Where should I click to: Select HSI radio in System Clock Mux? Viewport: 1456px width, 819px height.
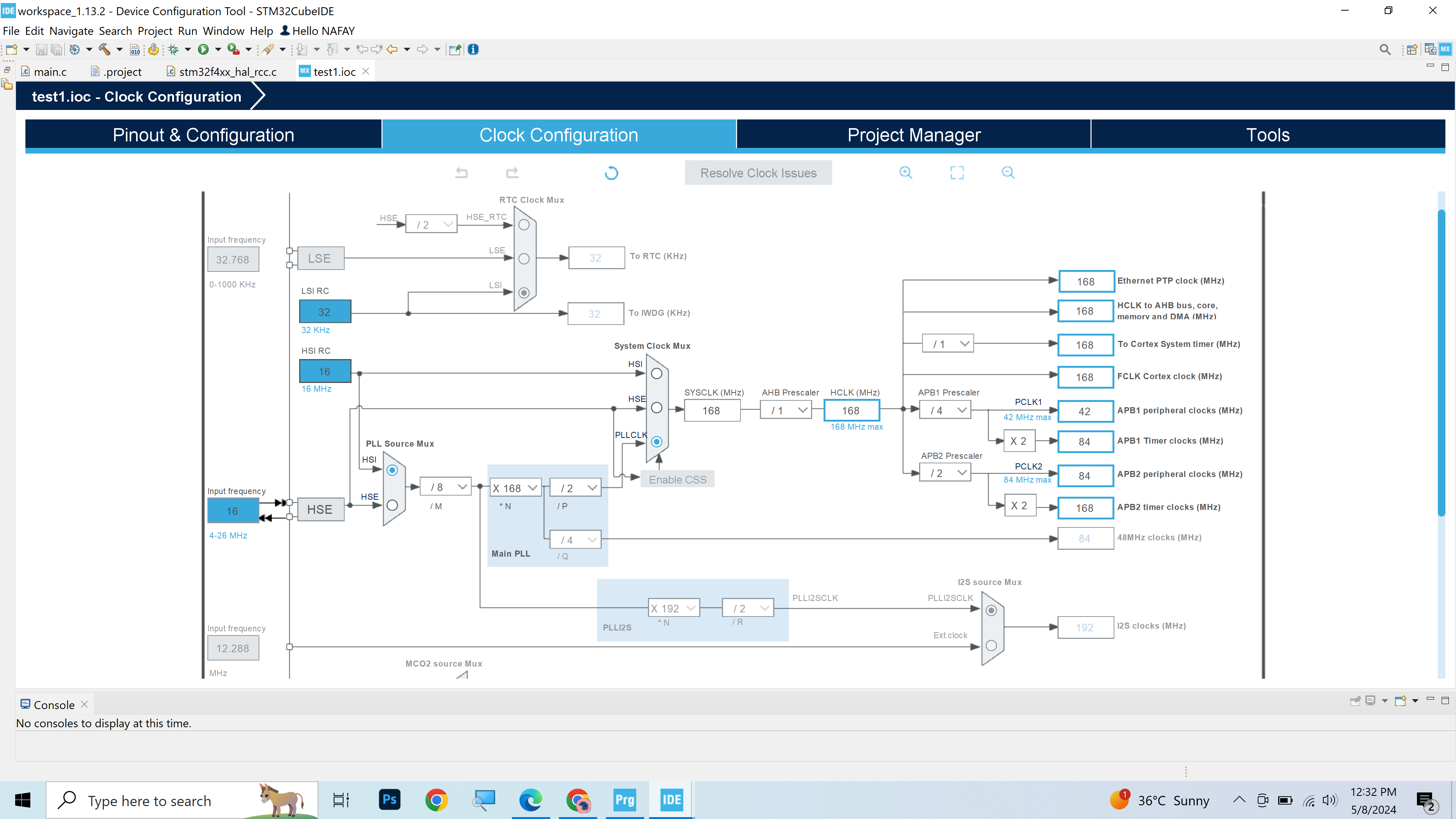tap(656, 373)
